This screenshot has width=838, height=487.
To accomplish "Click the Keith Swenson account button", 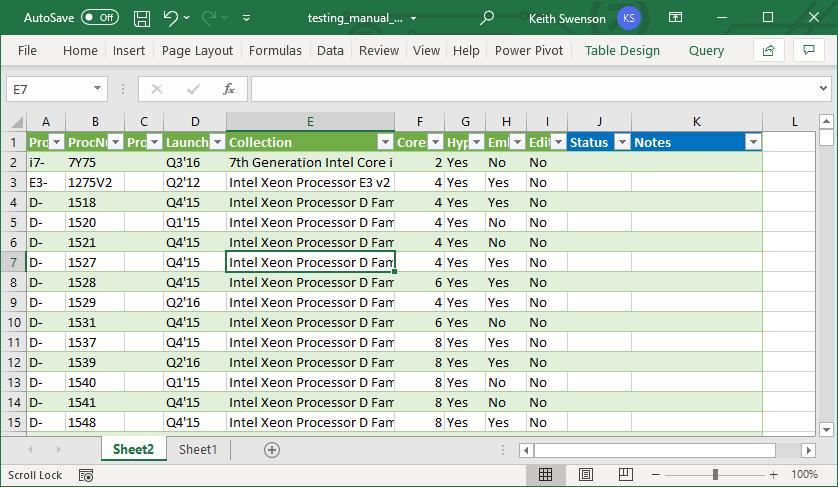I will 584,18.
